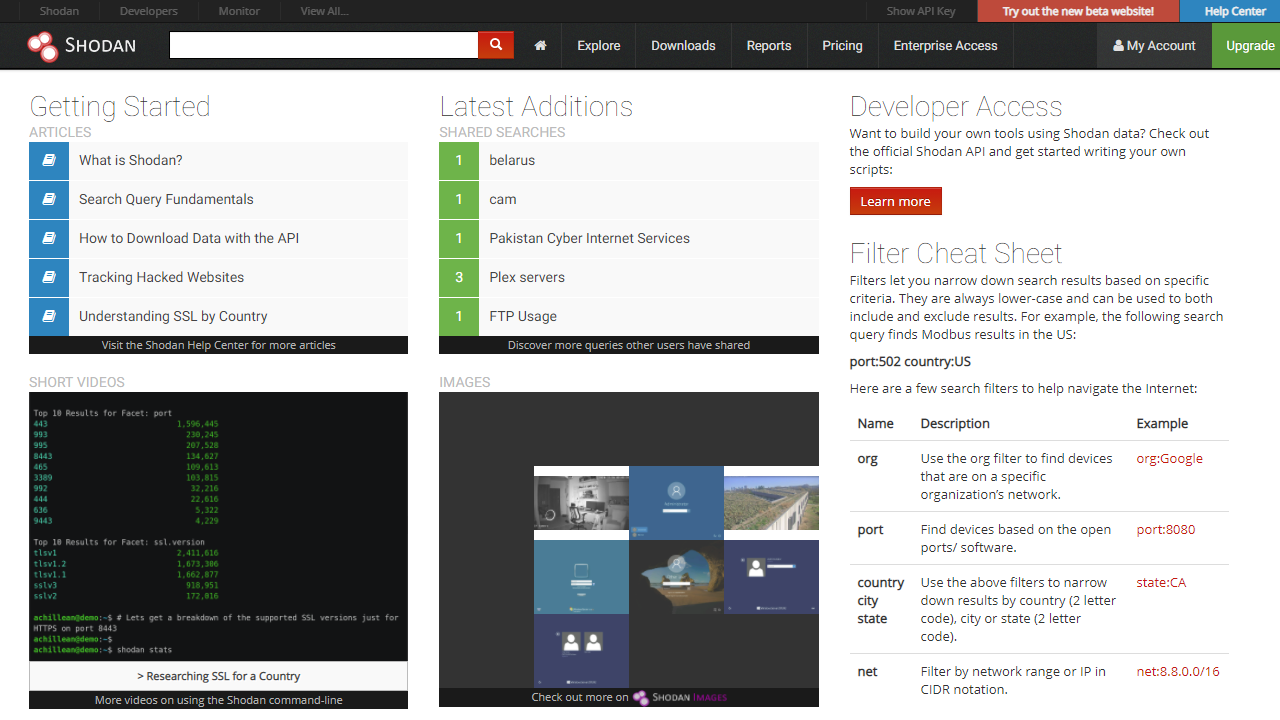
Task: Open article Tracking Hacked Websites
Action: coord(161,277)
